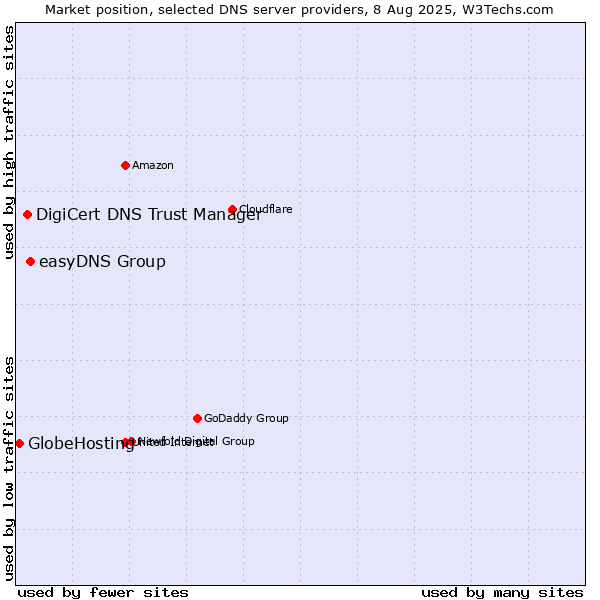600x600 pixels.
Task: Select the GlobeHosting red data point
Action: tap(20, 443)
